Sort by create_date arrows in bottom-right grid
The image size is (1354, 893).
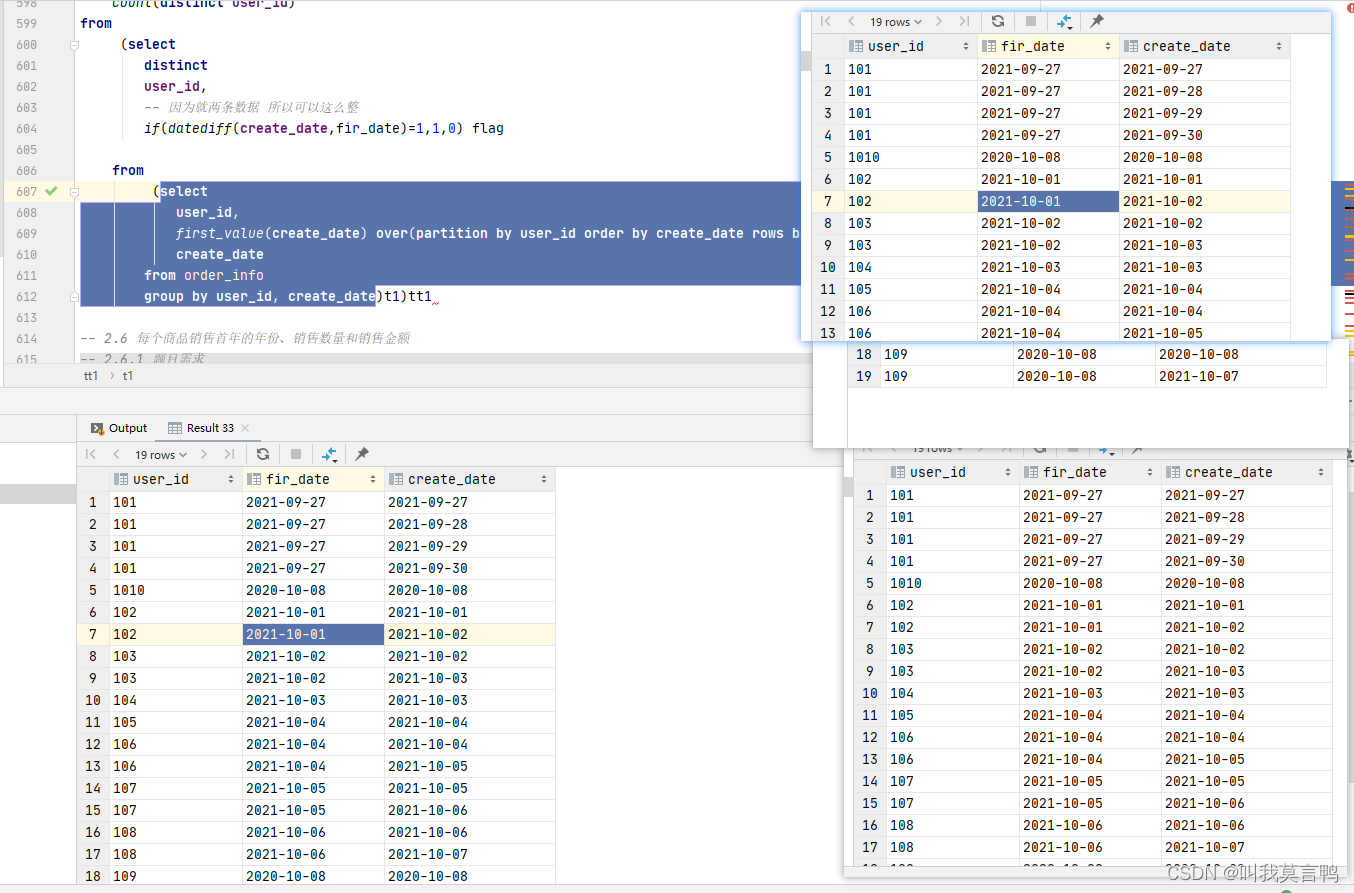click(x=1321, y=473)
